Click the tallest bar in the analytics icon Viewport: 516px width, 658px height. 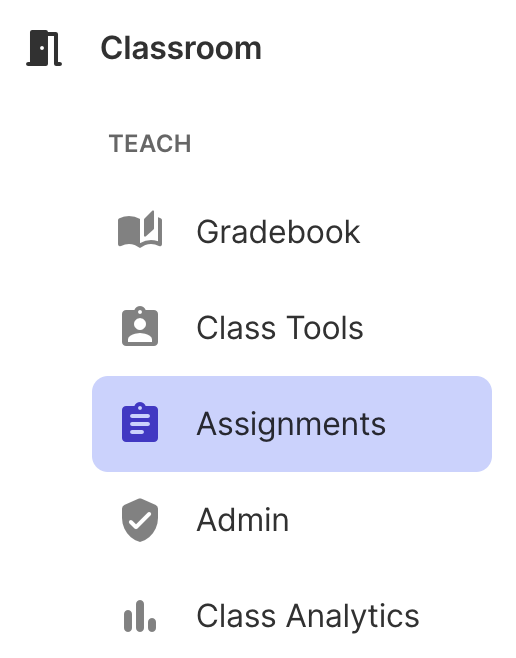(140, 616)
